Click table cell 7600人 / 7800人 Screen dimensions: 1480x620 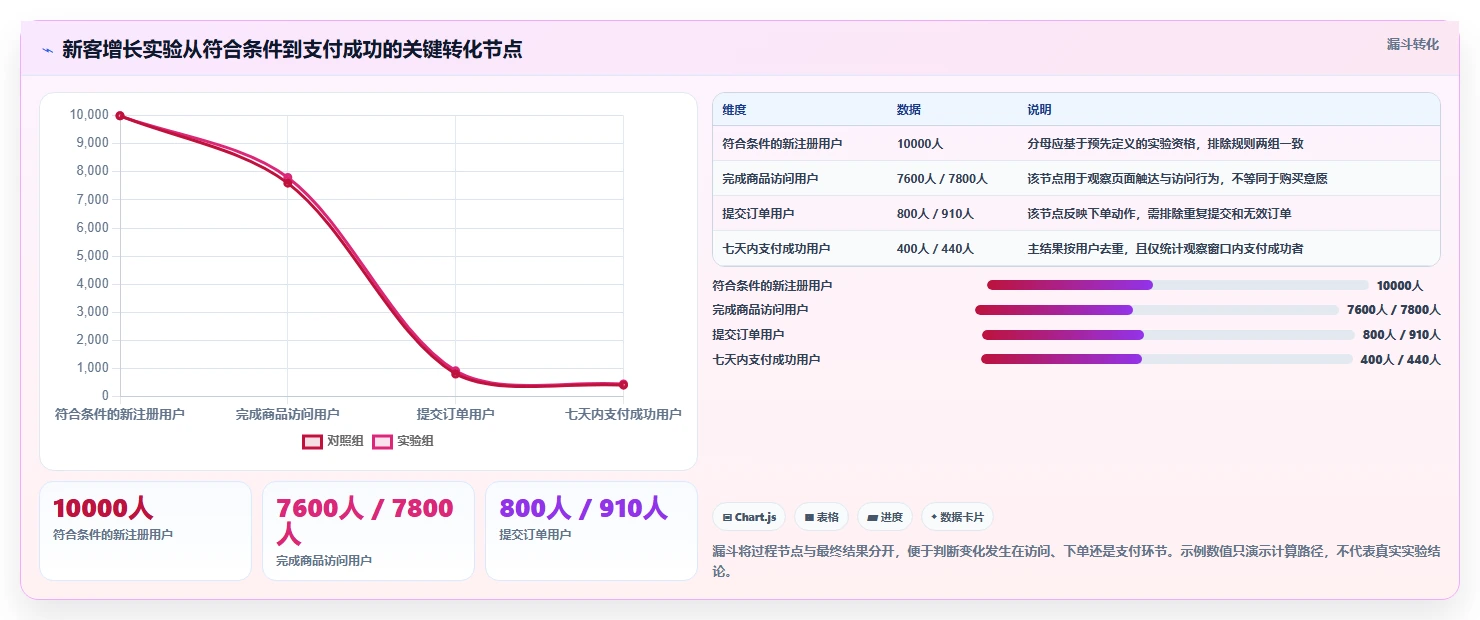[x=942, y=179]
